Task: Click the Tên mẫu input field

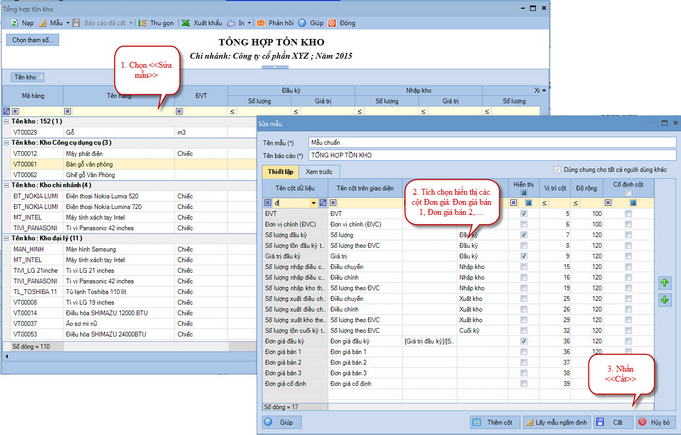Action: click(492, 142)
